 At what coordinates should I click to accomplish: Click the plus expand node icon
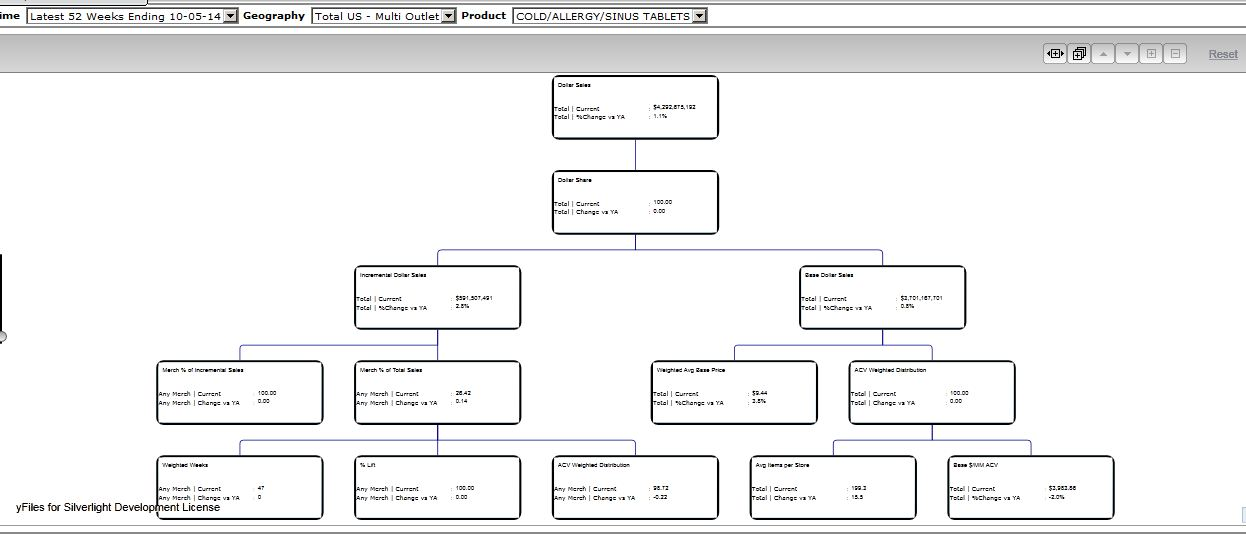click(1151, 54)
